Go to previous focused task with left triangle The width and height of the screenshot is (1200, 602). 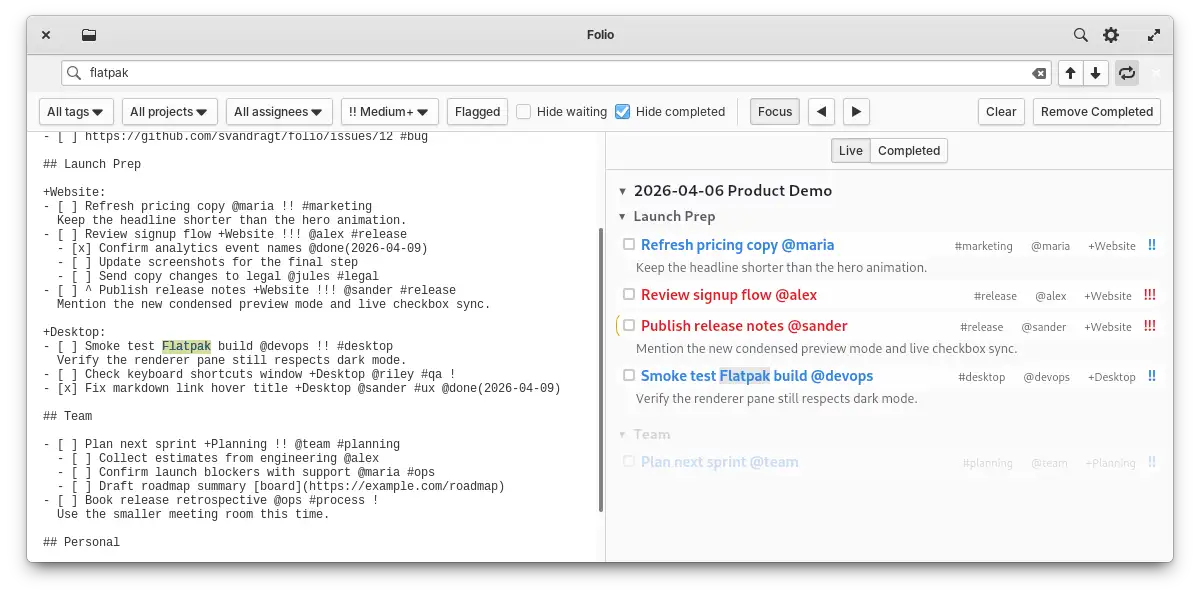pyautogui.click(x=821, y=112)
